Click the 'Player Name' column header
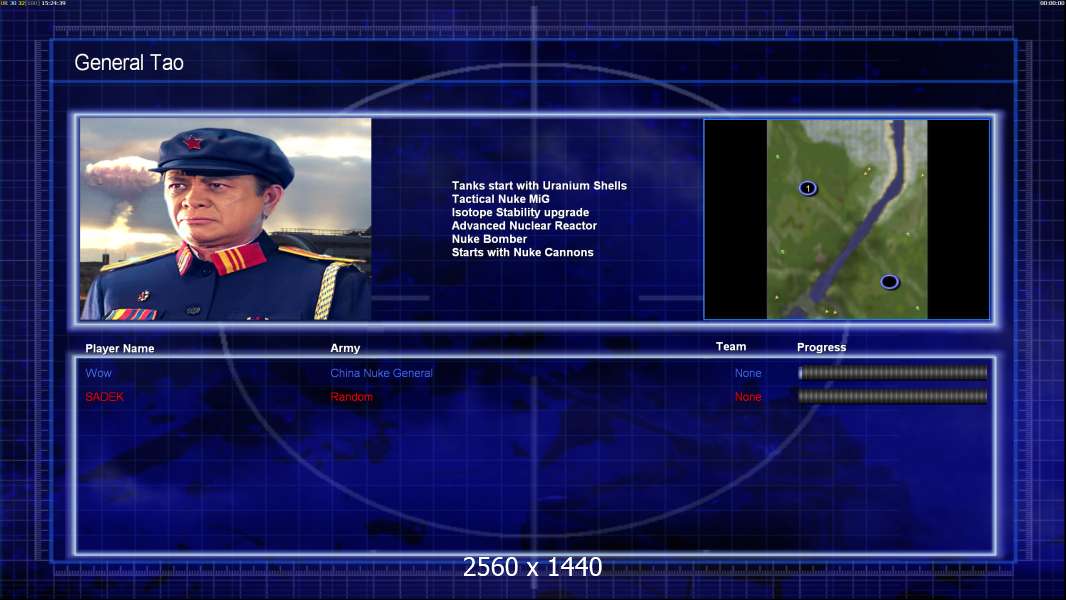Image resolution: width=1066 pixels, height=600 pixels. [x=120, y=349]
